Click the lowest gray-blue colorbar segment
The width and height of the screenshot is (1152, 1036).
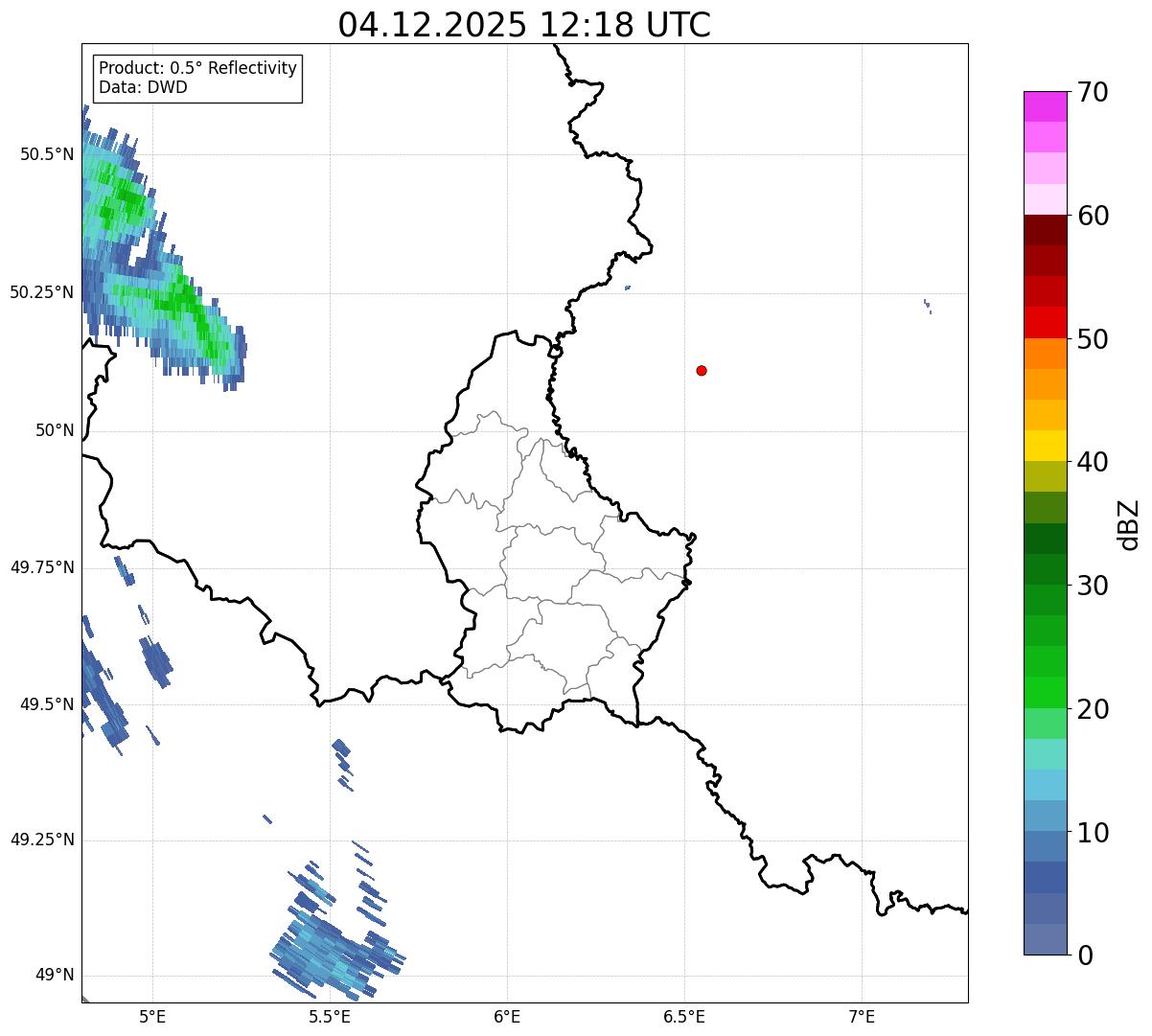1045,939
